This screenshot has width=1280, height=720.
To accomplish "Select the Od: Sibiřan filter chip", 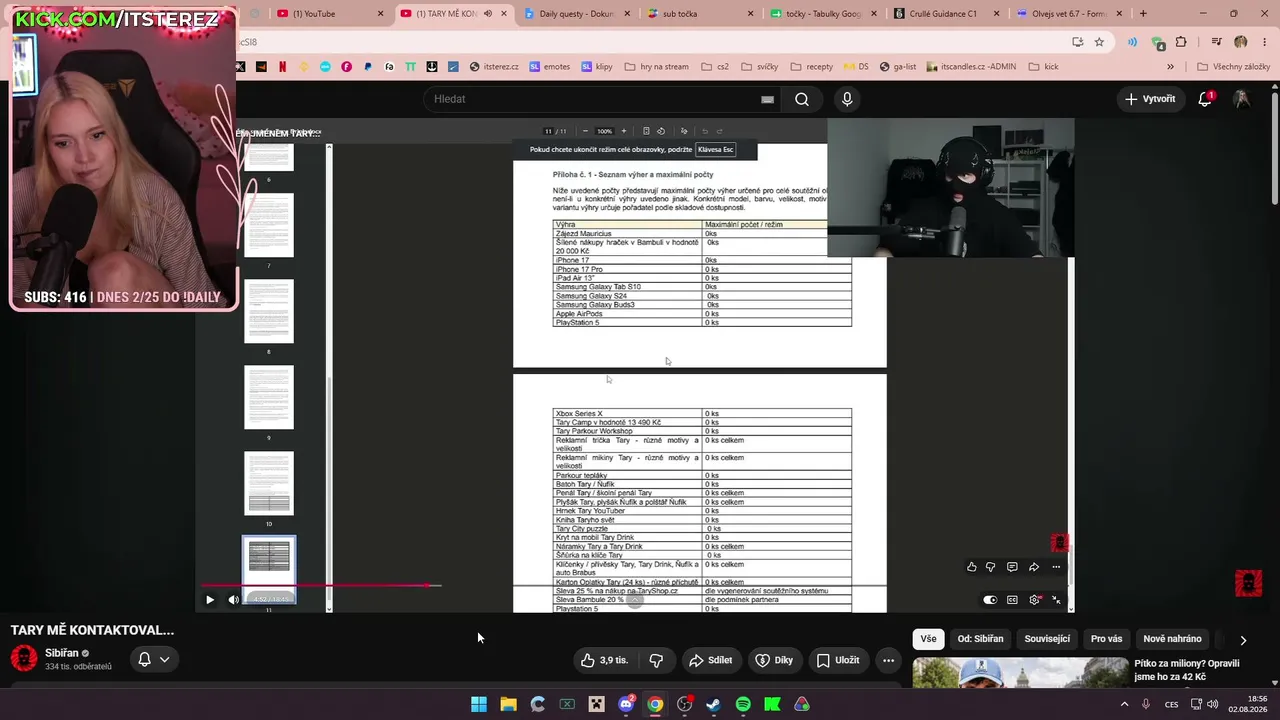I will pyautogui.click(x=980, y=639).
